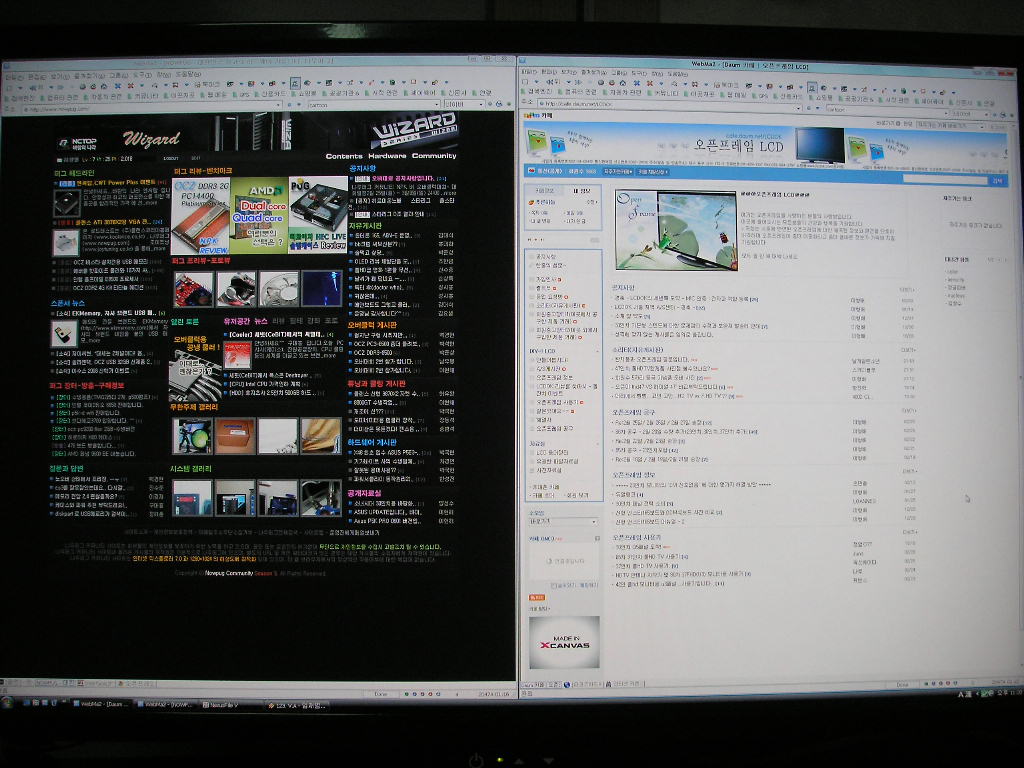This screenshot has width=1024, height=768.
Task: Open the AMD Dual core Quad core banner
Action: pos(259,216)
